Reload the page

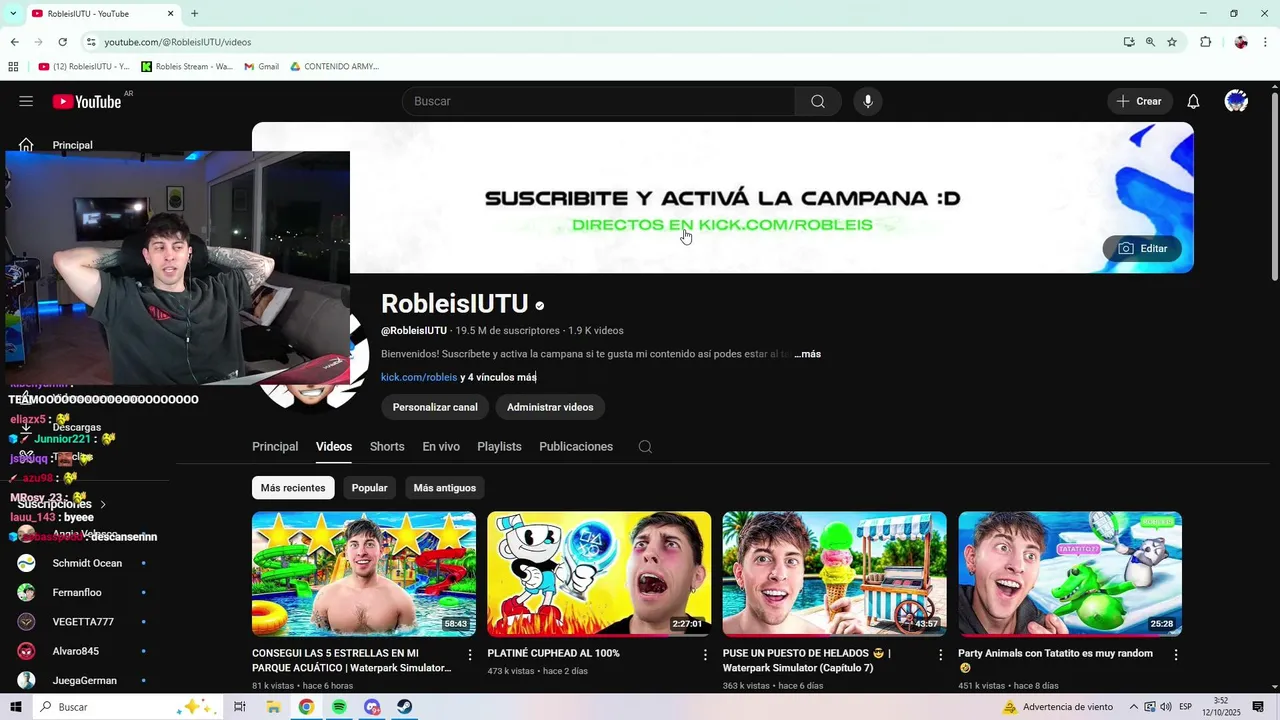62,42
